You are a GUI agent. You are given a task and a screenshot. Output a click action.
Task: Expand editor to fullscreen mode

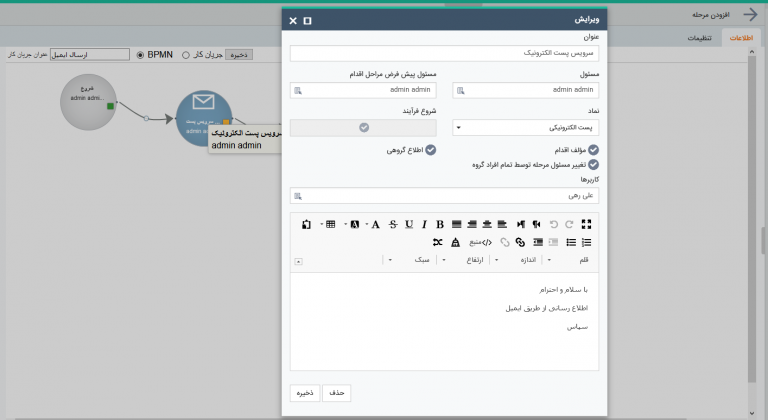tap(586, 224)
